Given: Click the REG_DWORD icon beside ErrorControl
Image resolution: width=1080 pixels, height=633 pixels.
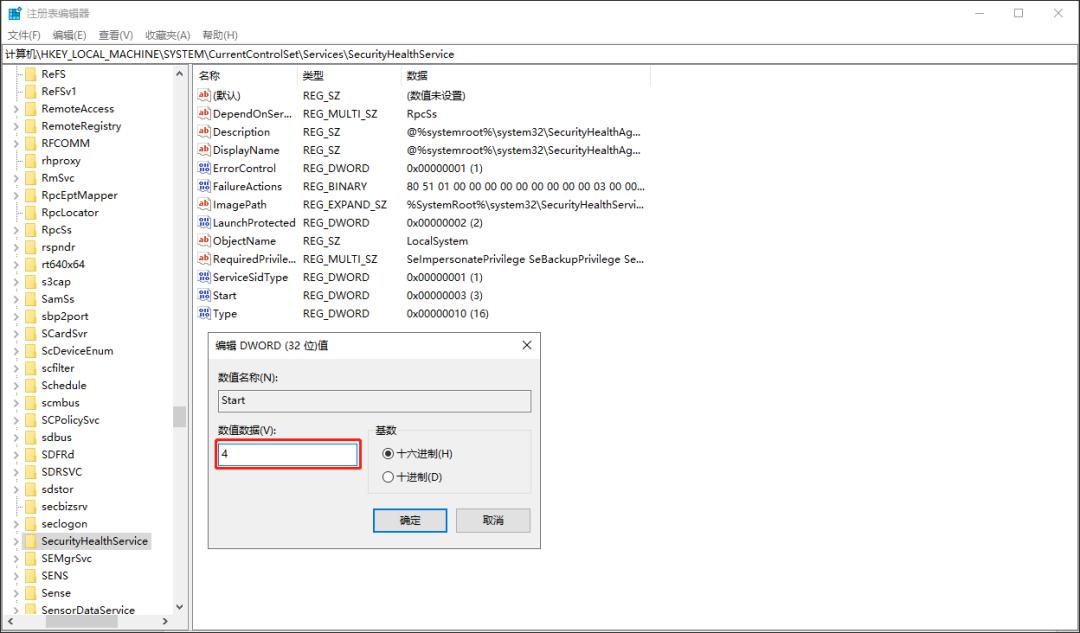Looking at the screenshot, I should 204,168.
